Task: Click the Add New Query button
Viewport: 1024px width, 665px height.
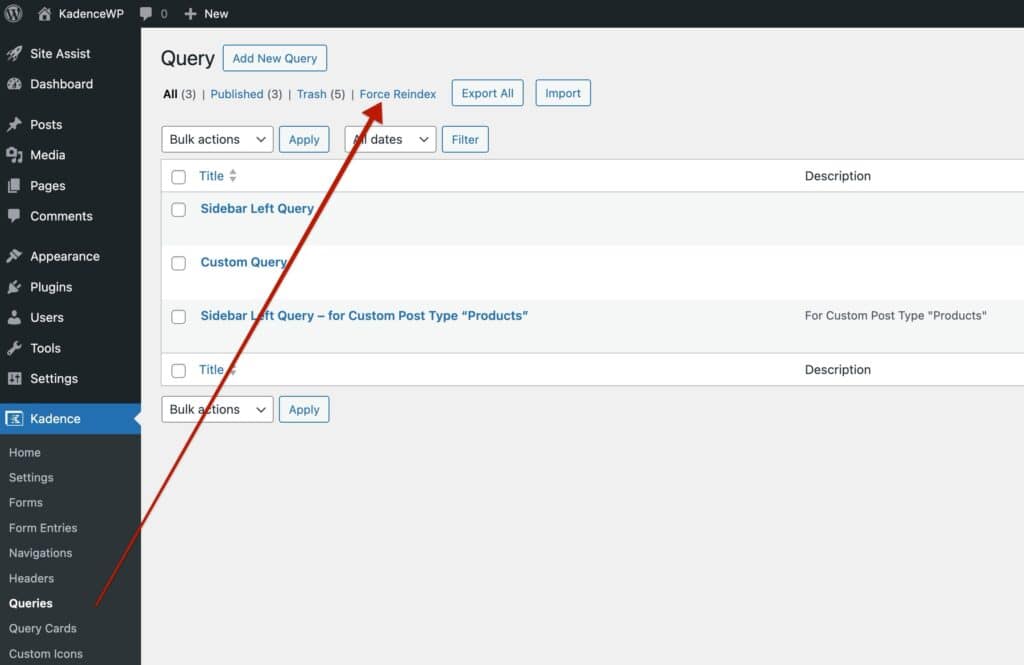Action: [x=274, y=57]
